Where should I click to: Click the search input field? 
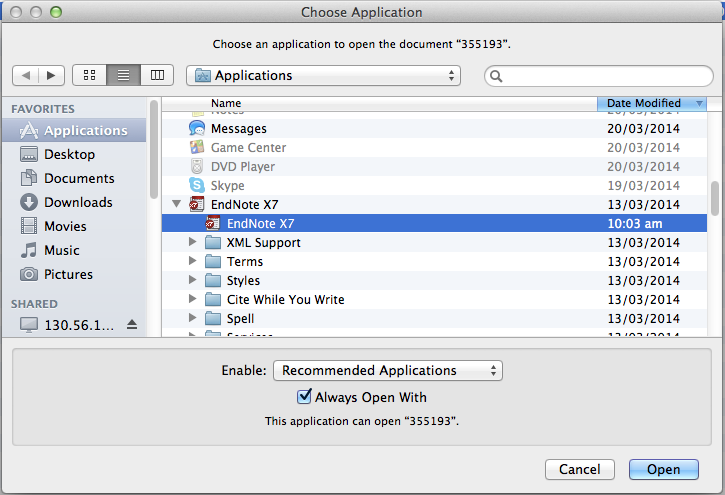click(x=598, y=75)
